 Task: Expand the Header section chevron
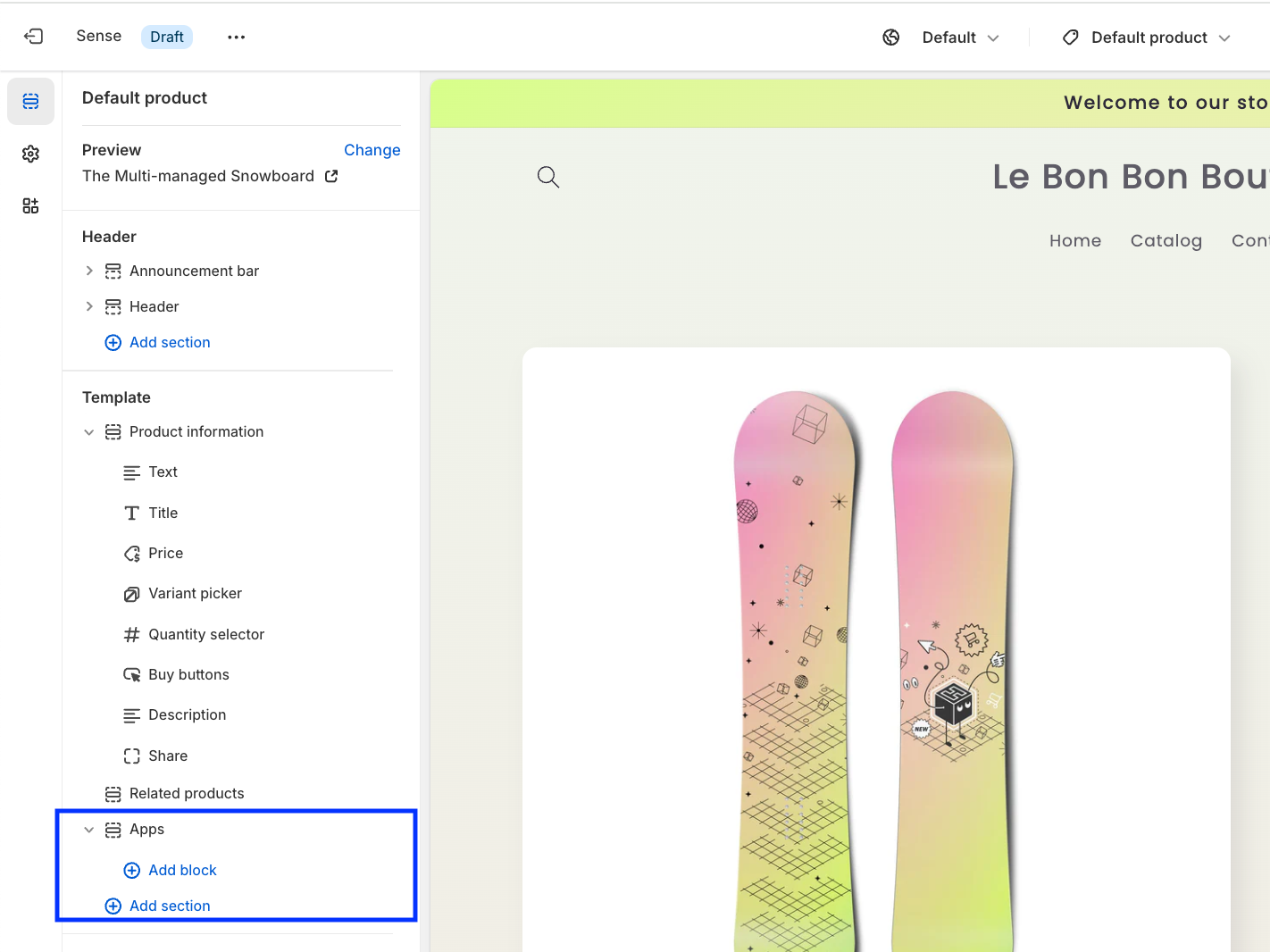click(89, 306)
